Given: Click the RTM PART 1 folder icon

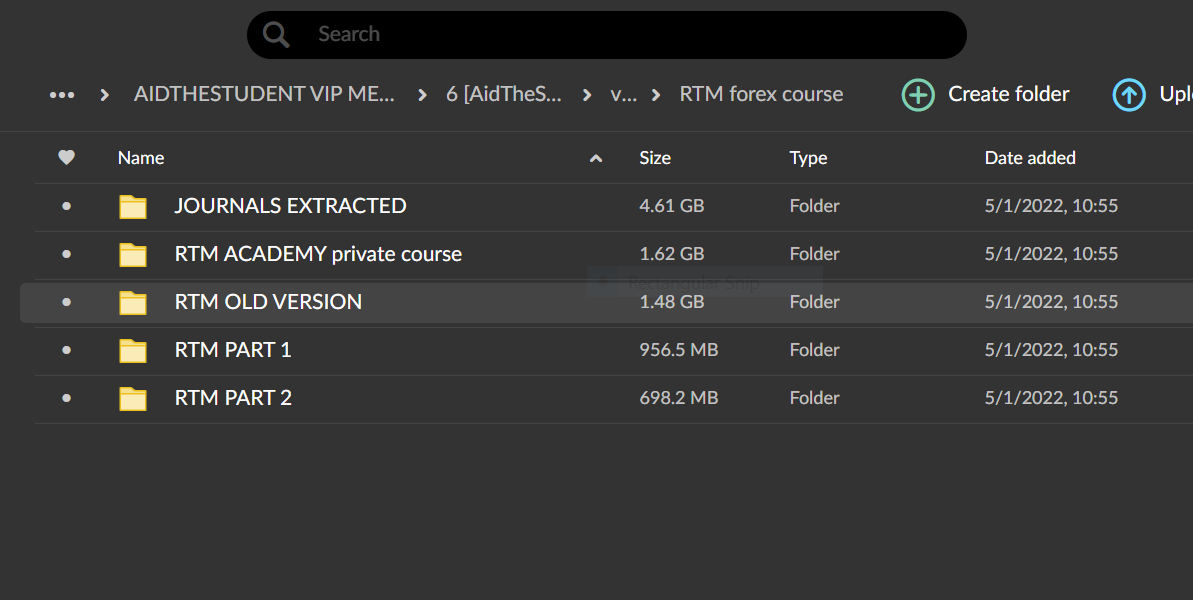Looking at the screenshot, I should point(133,351).
